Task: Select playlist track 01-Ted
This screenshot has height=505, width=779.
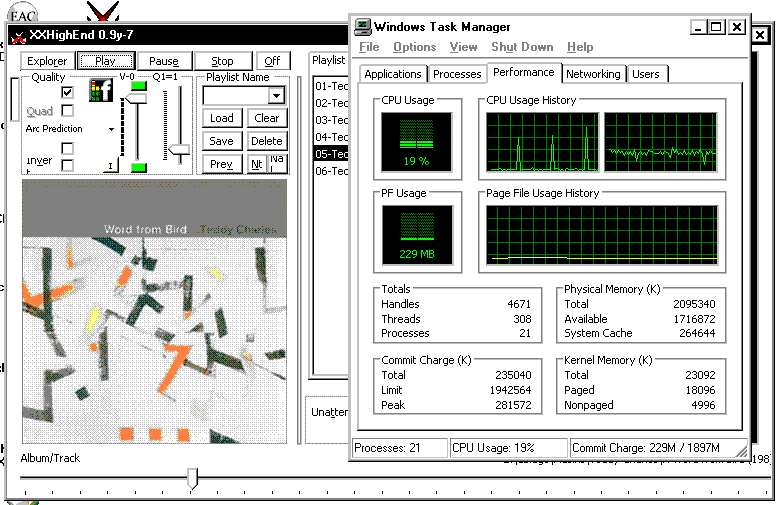Action: [331, 86]
